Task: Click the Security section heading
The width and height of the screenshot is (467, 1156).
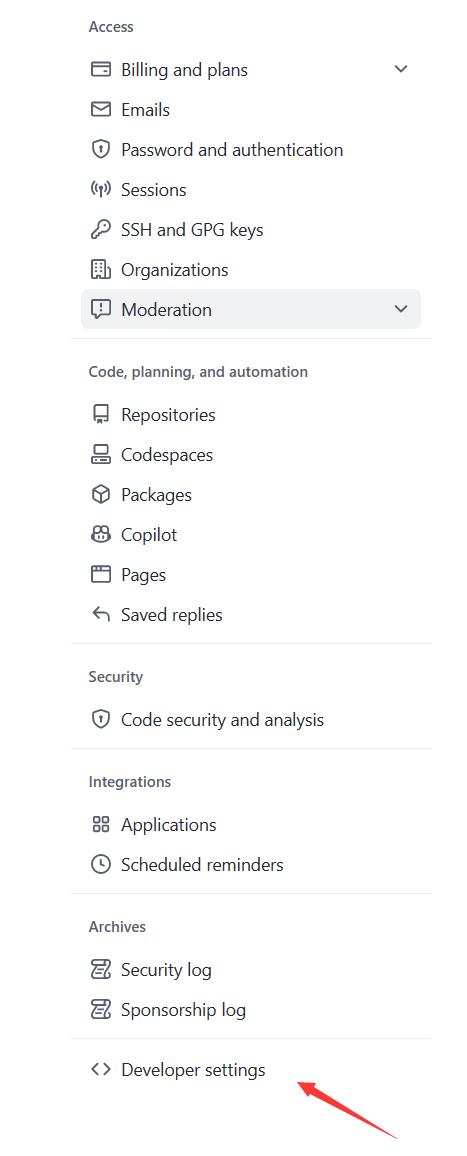Action: [x=116, y=677]
